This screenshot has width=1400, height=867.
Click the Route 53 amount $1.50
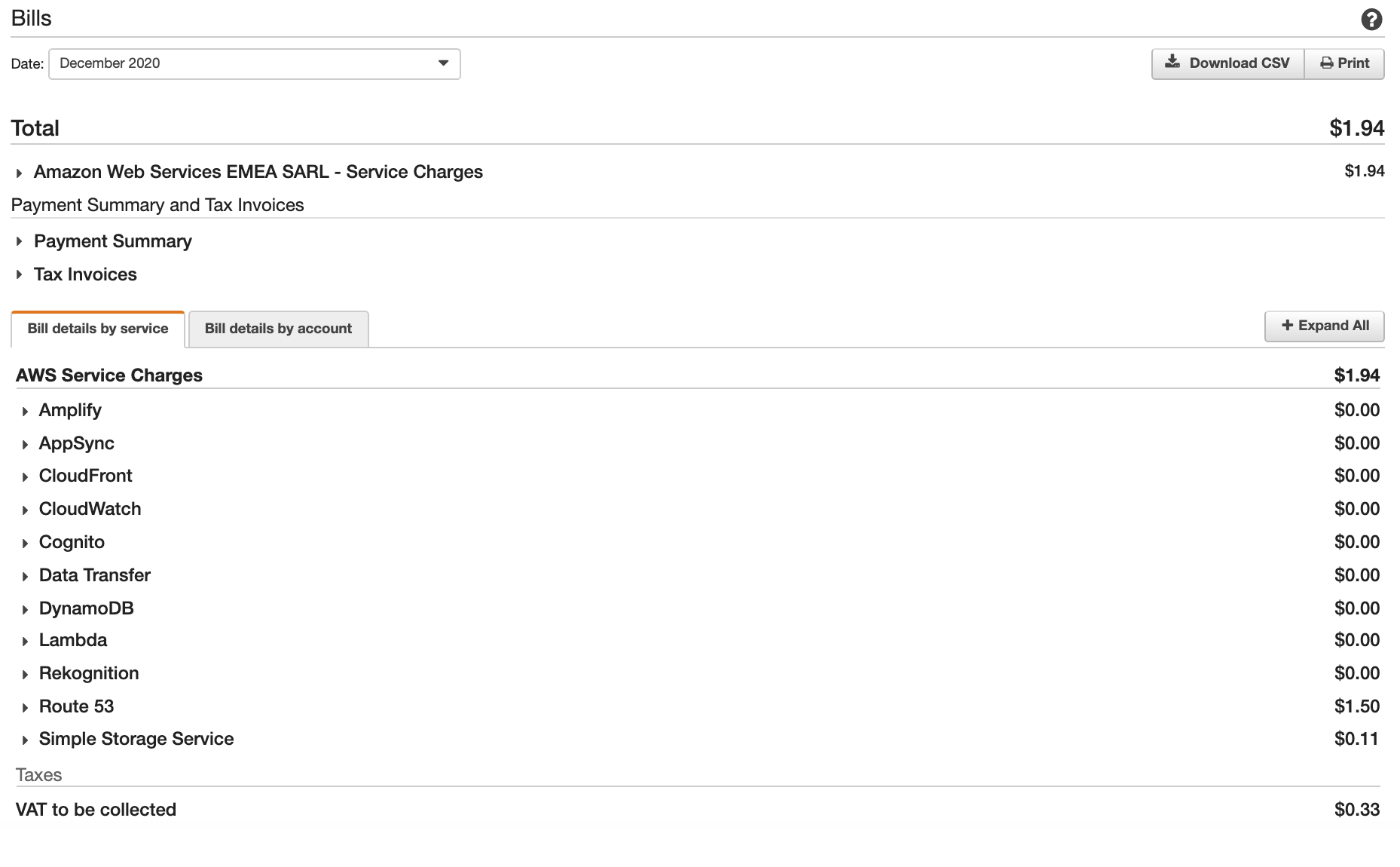tap(1356, 706)
